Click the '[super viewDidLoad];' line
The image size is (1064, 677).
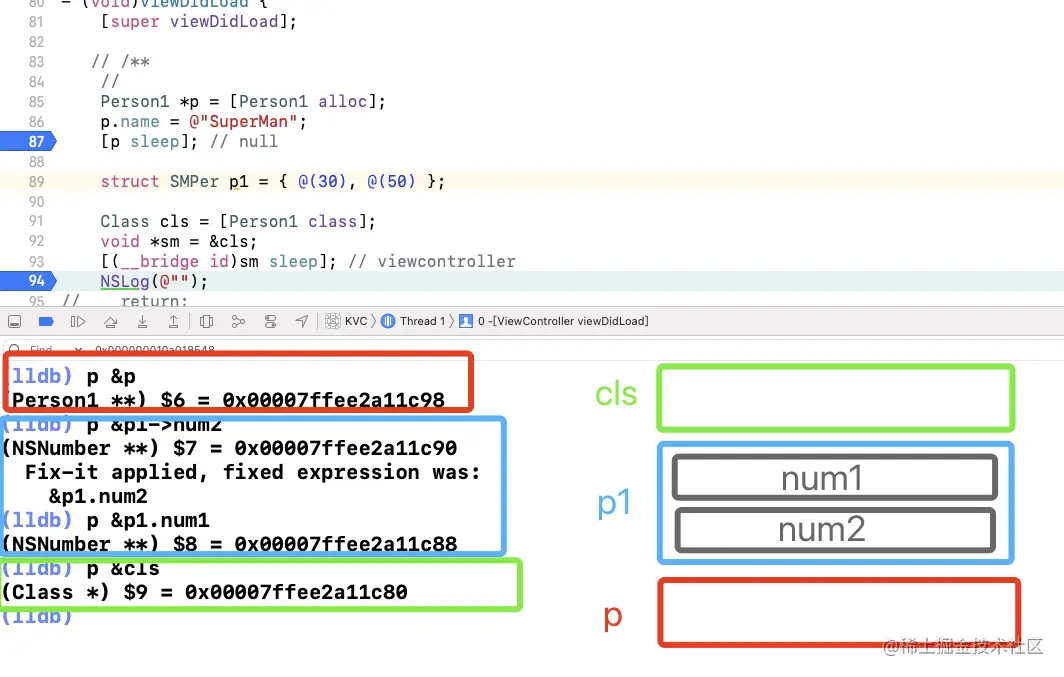pyautogui.click(x=199, y=22)
